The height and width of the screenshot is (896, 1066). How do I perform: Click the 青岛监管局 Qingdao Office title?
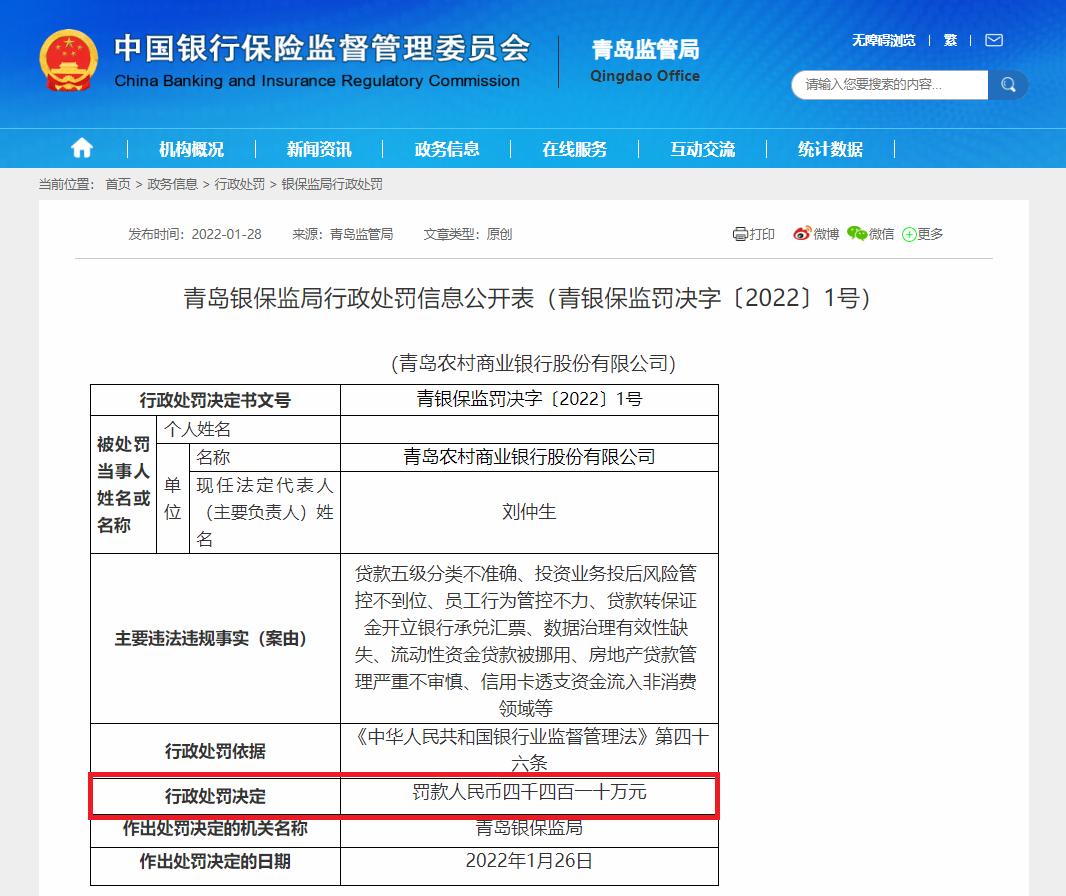[644, 61]
